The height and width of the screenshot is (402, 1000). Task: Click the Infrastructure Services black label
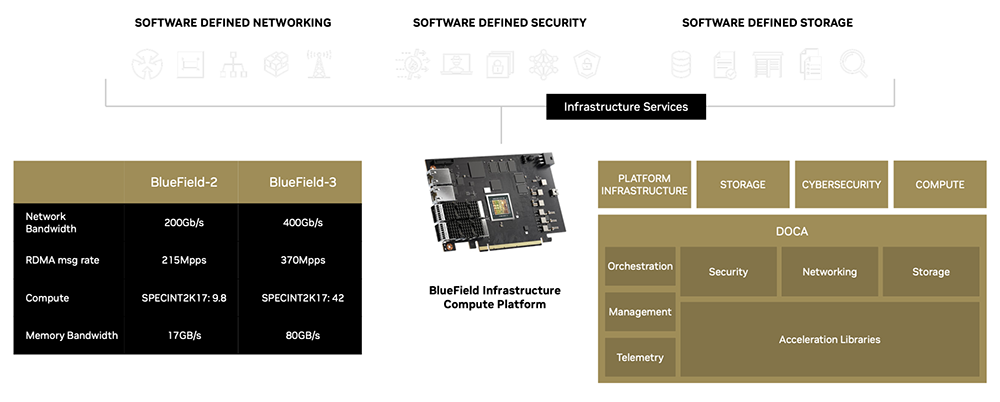pos(626,107)
